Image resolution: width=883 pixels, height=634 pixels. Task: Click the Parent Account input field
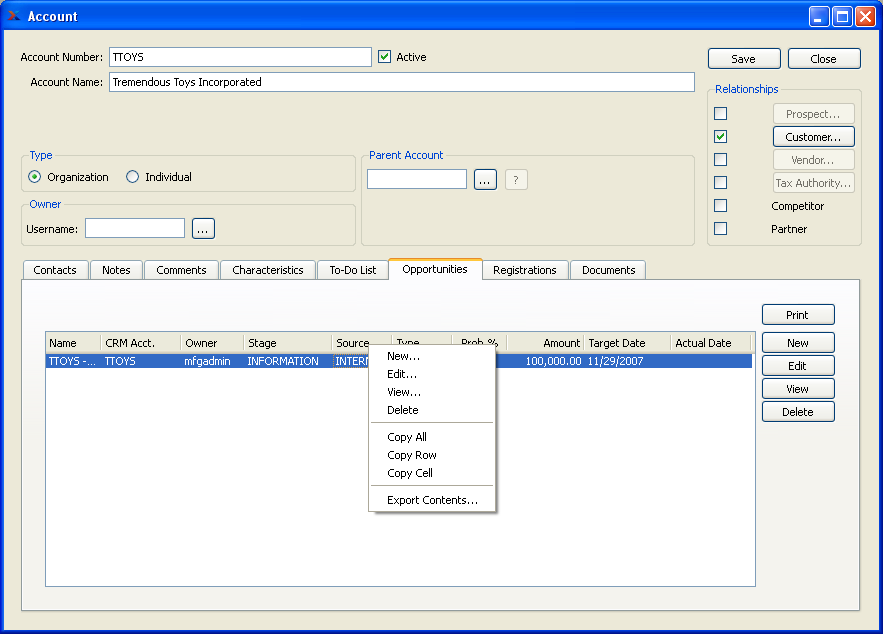point(417,180)
